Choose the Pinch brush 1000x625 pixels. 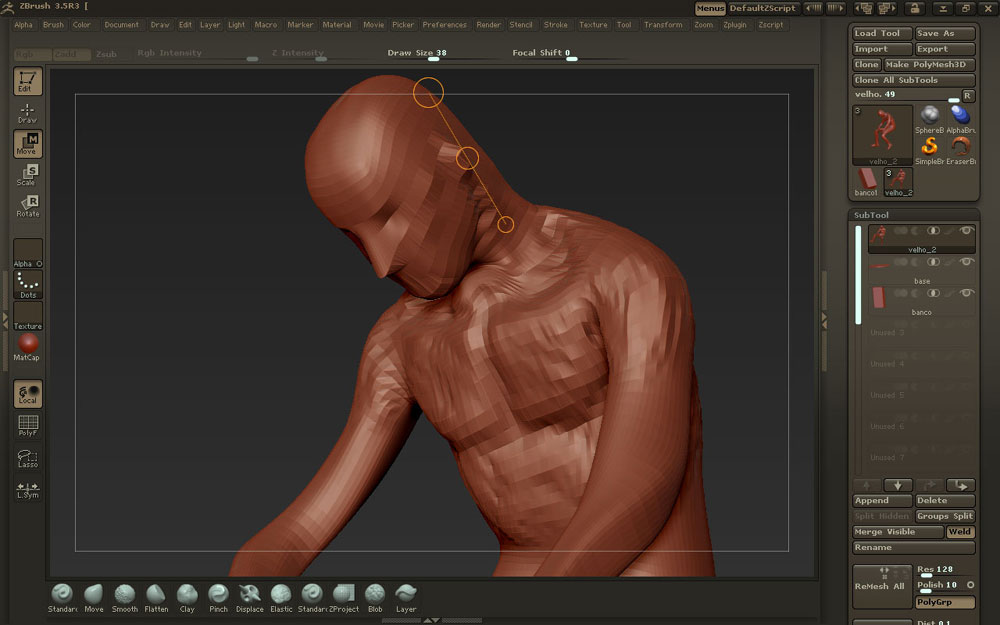[218, 596]
